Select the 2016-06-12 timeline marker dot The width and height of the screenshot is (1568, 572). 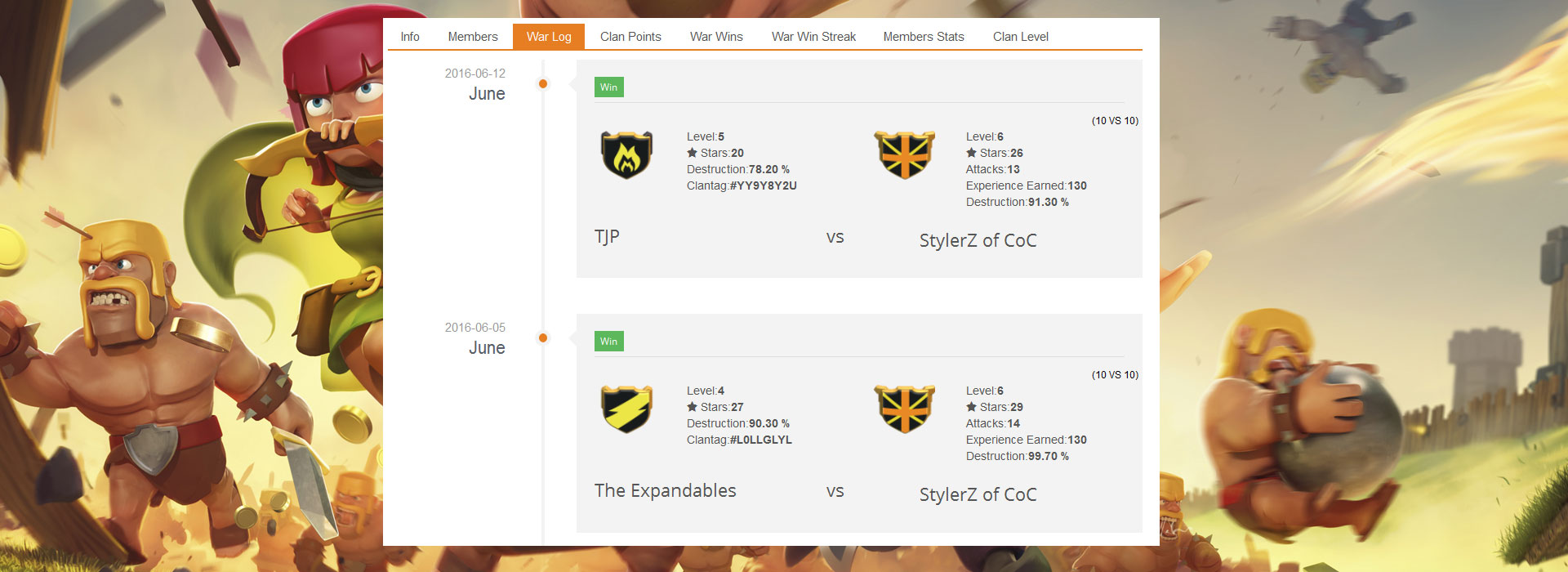(543, 83)
